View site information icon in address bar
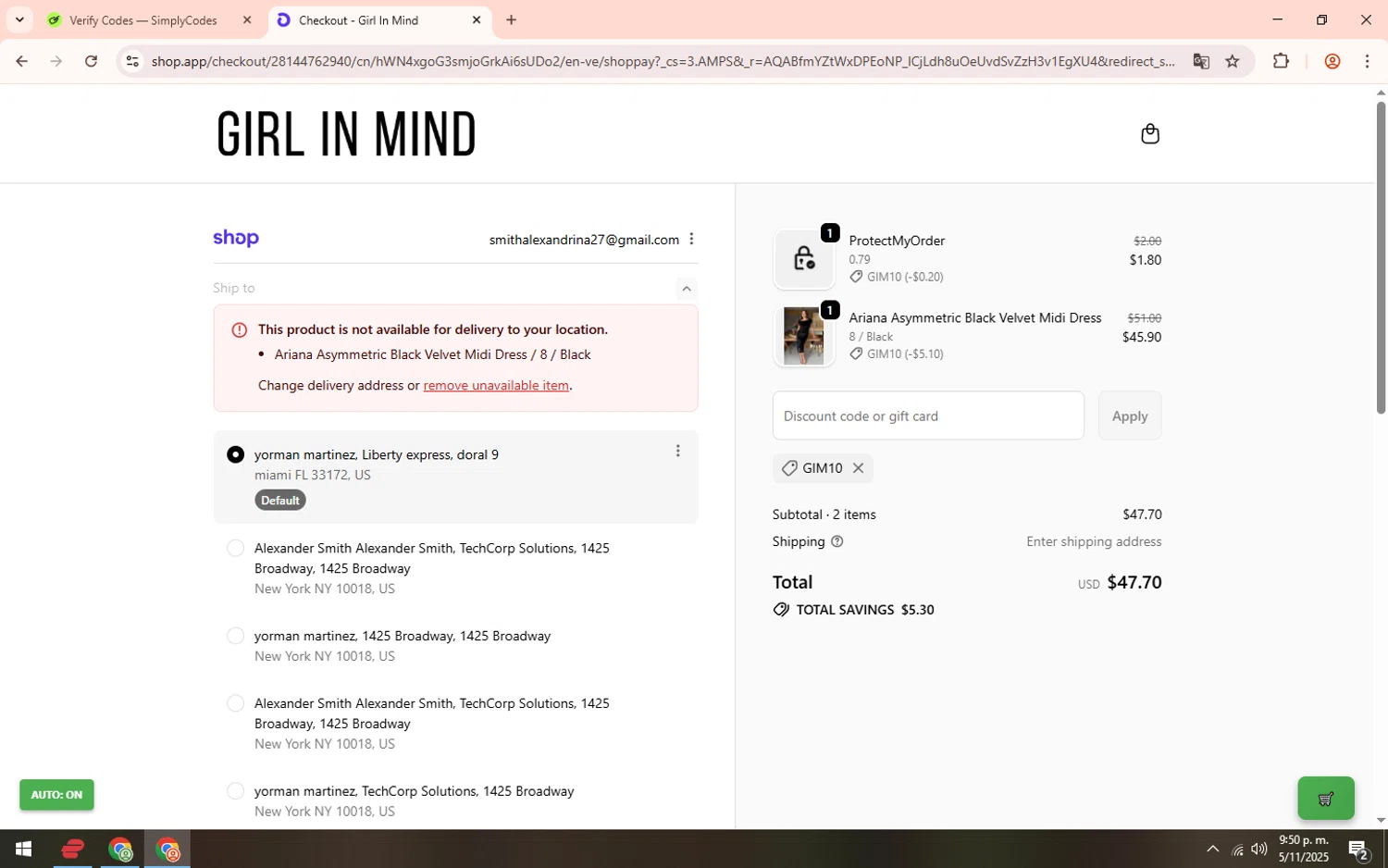This screenshot has width=1388, height=868. [x=132, y=61]
